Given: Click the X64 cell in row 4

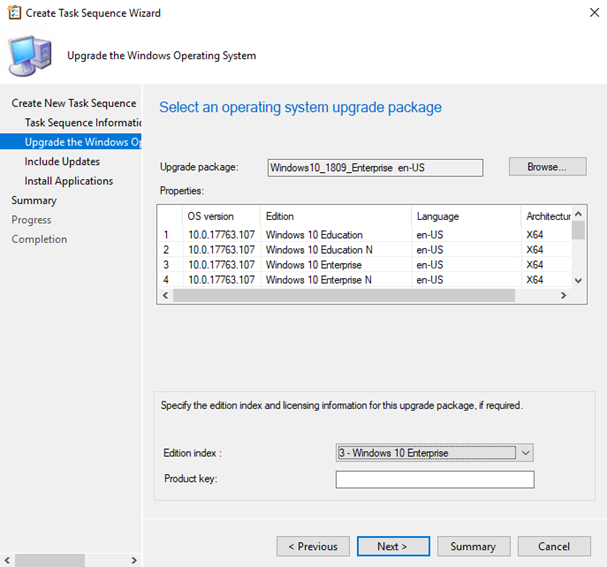Looking at the screenshot, I should click(x=535, y=280).
